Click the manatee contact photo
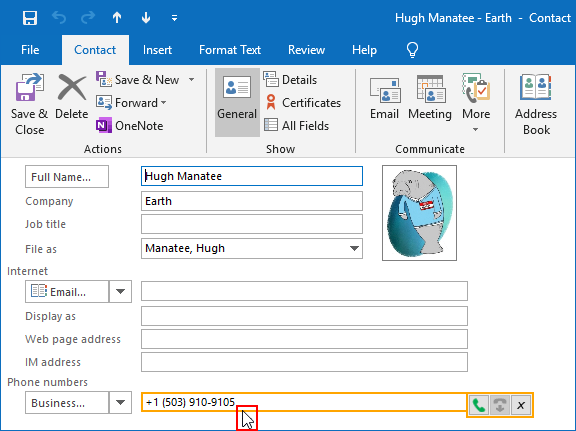576x431 pixels. 420,213
